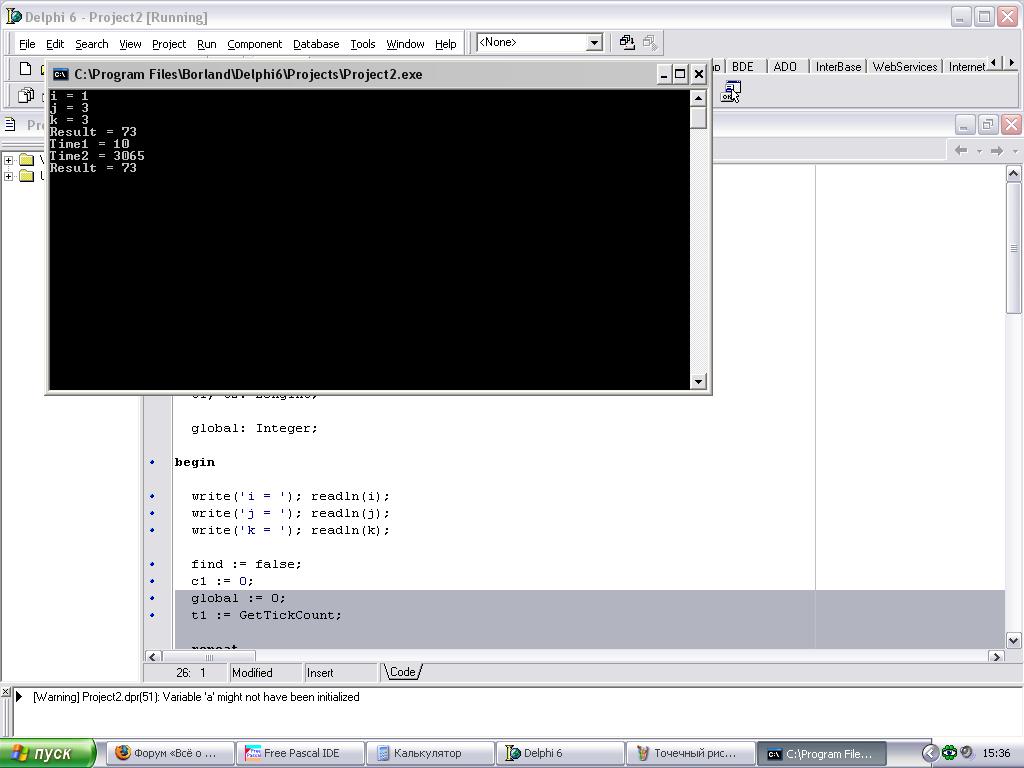
Task: Expand the first folder in the tree
Action: pos(9,160)
